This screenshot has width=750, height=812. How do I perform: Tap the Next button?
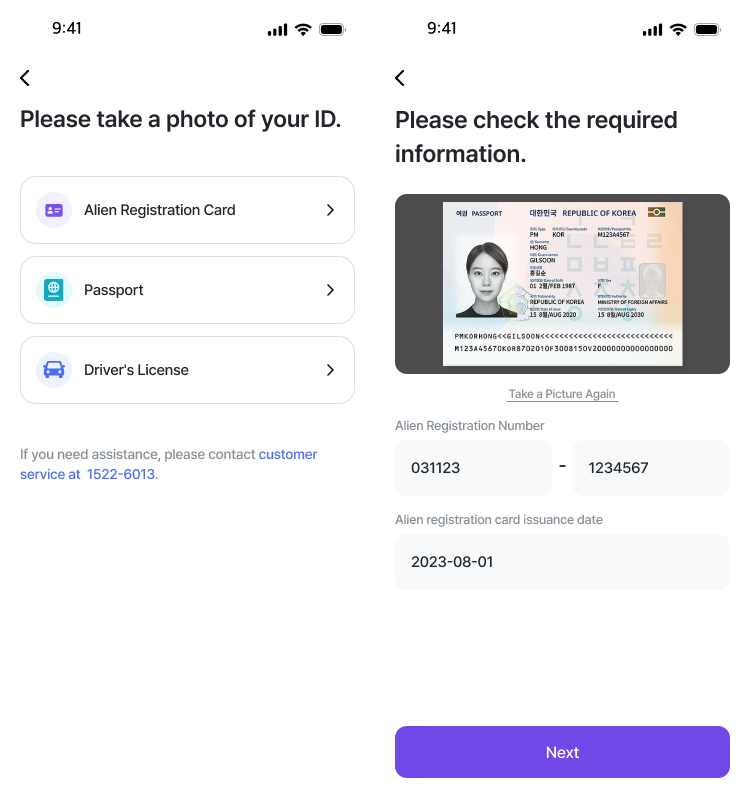[x=562, y=752]
